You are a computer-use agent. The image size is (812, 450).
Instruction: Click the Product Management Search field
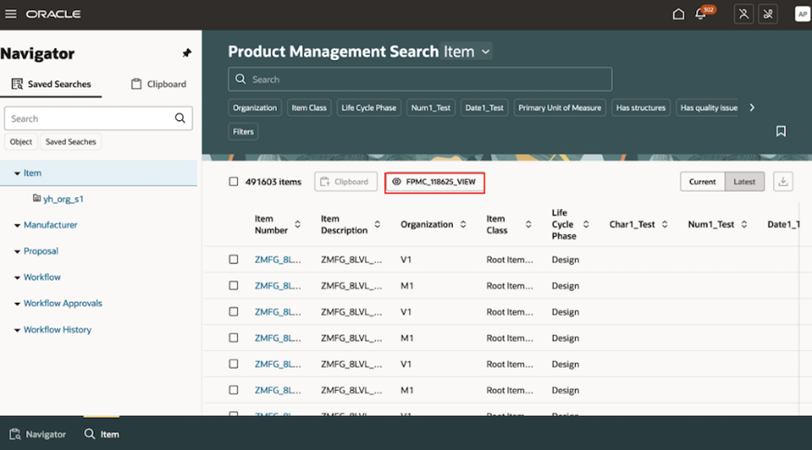(420, 79)
